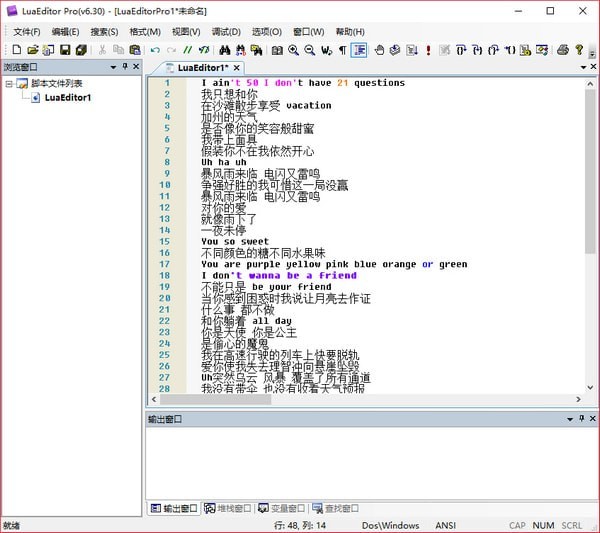Click the Undo arrow icon
Screen dimensions: 600x533
(155, 49)
